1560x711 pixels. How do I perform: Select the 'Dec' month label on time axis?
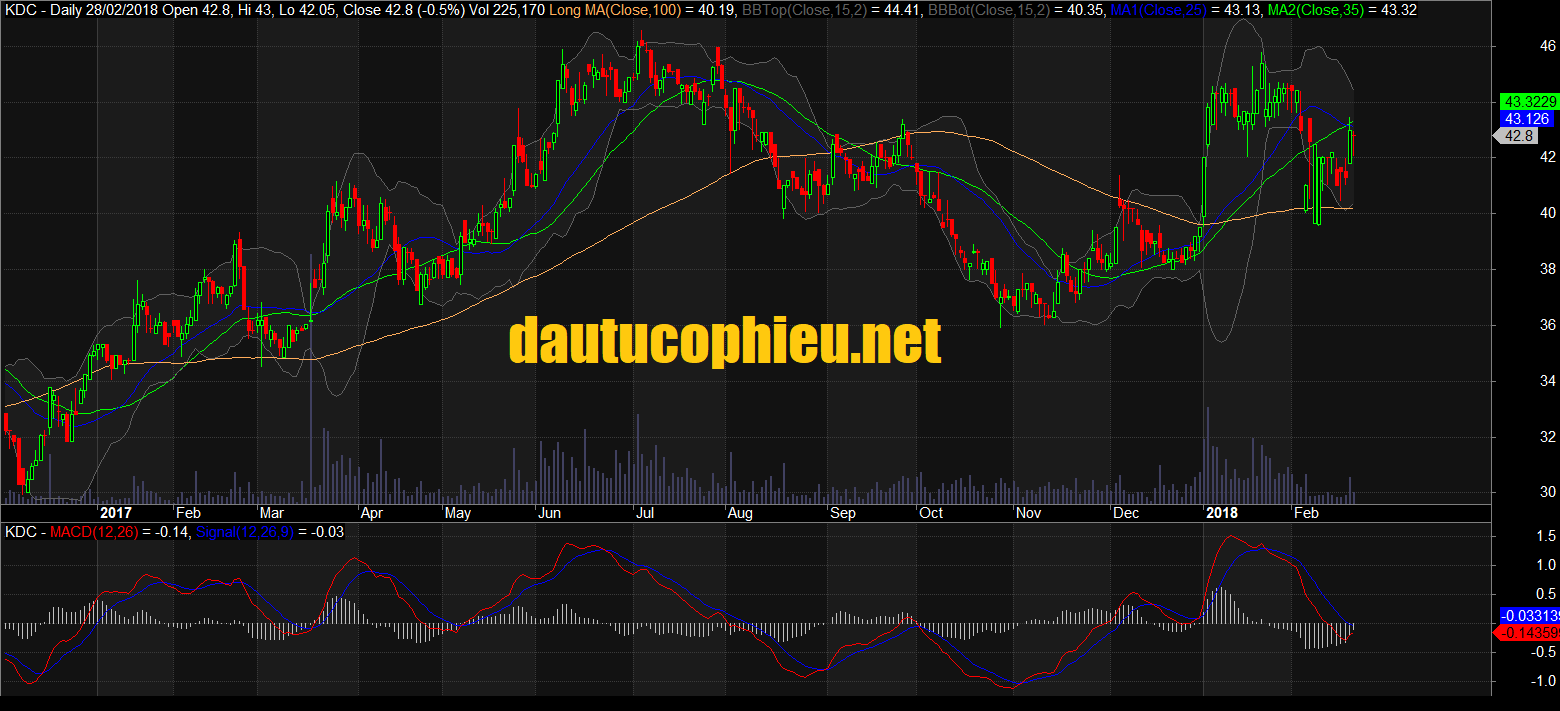point(1125,513)
